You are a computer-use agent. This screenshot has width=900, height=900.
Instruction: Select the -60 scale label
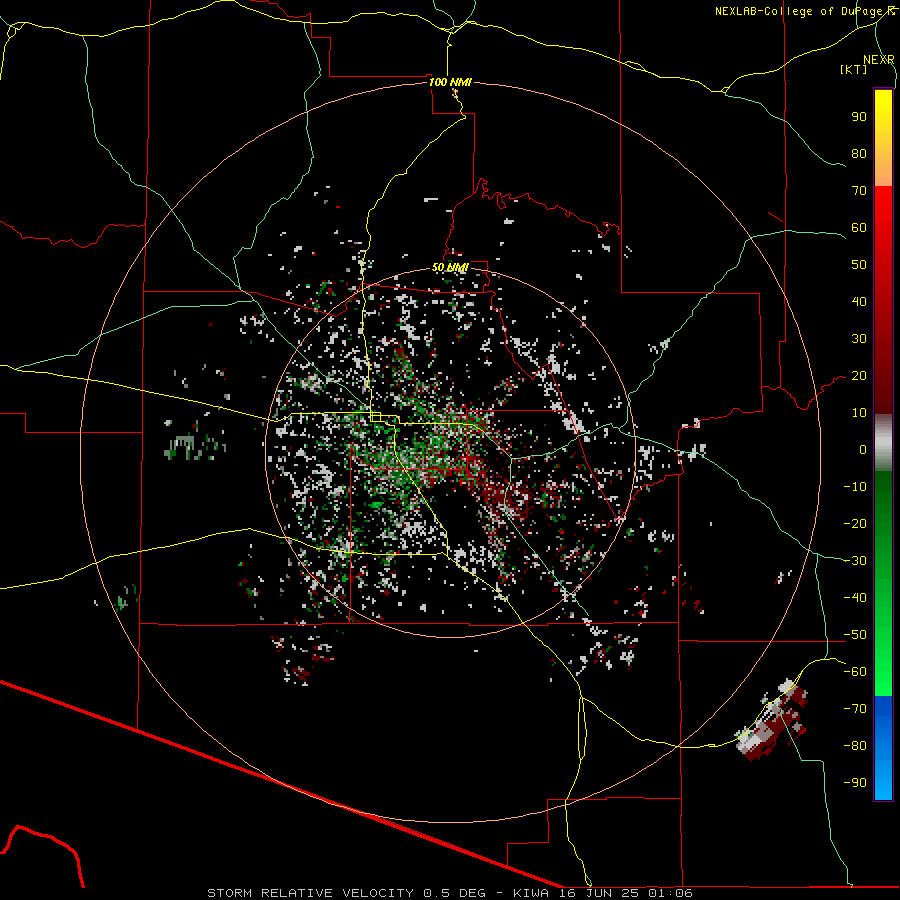pyautogui.click(x=855, y=672)
